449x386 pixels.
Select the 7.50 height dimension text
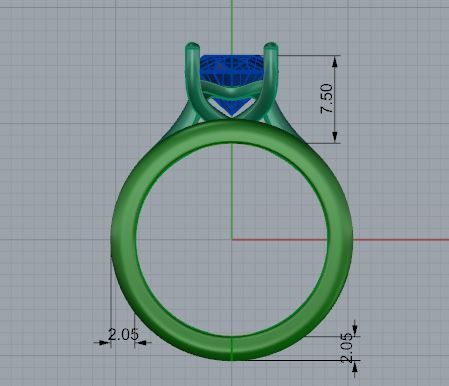click(327, 99)
